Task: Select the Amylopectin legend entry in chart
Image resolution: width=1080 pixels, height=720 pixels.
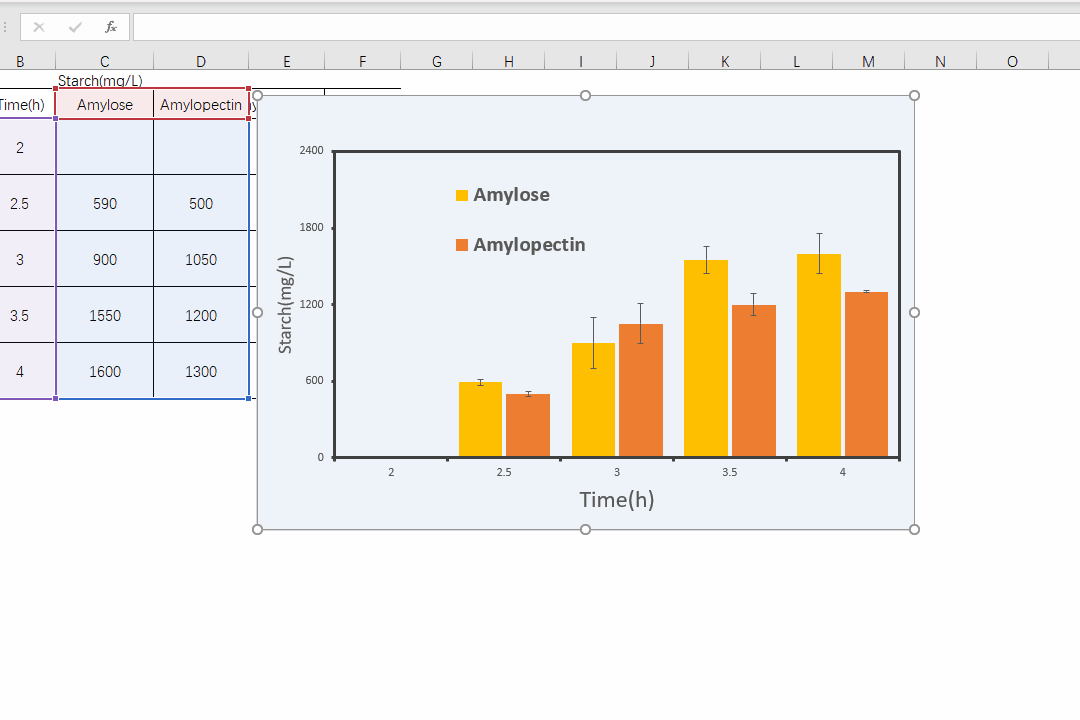Action: tap(521, 245)
